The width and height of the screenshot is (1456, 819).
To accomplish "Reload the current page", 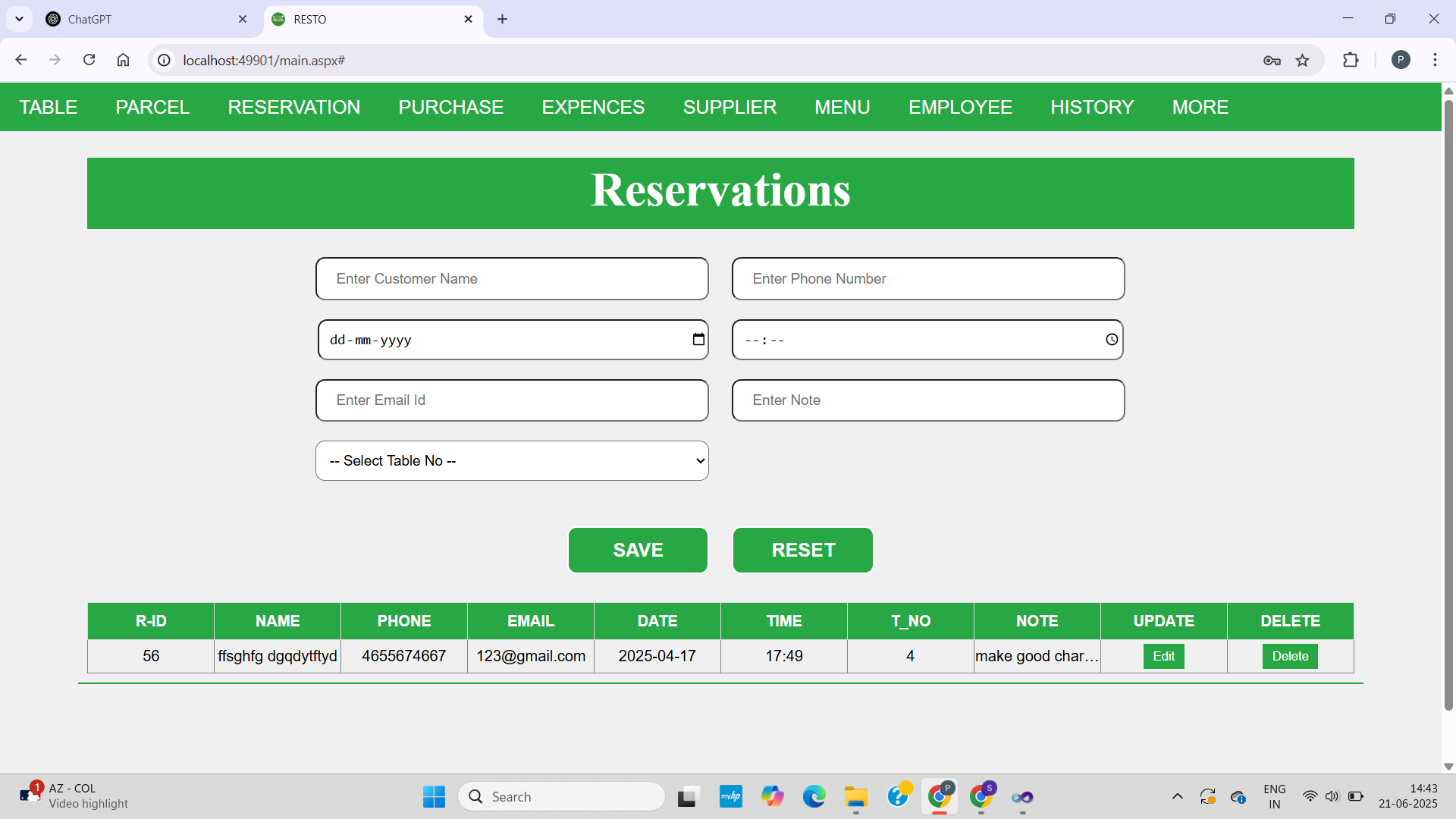I will pos(89,60).
